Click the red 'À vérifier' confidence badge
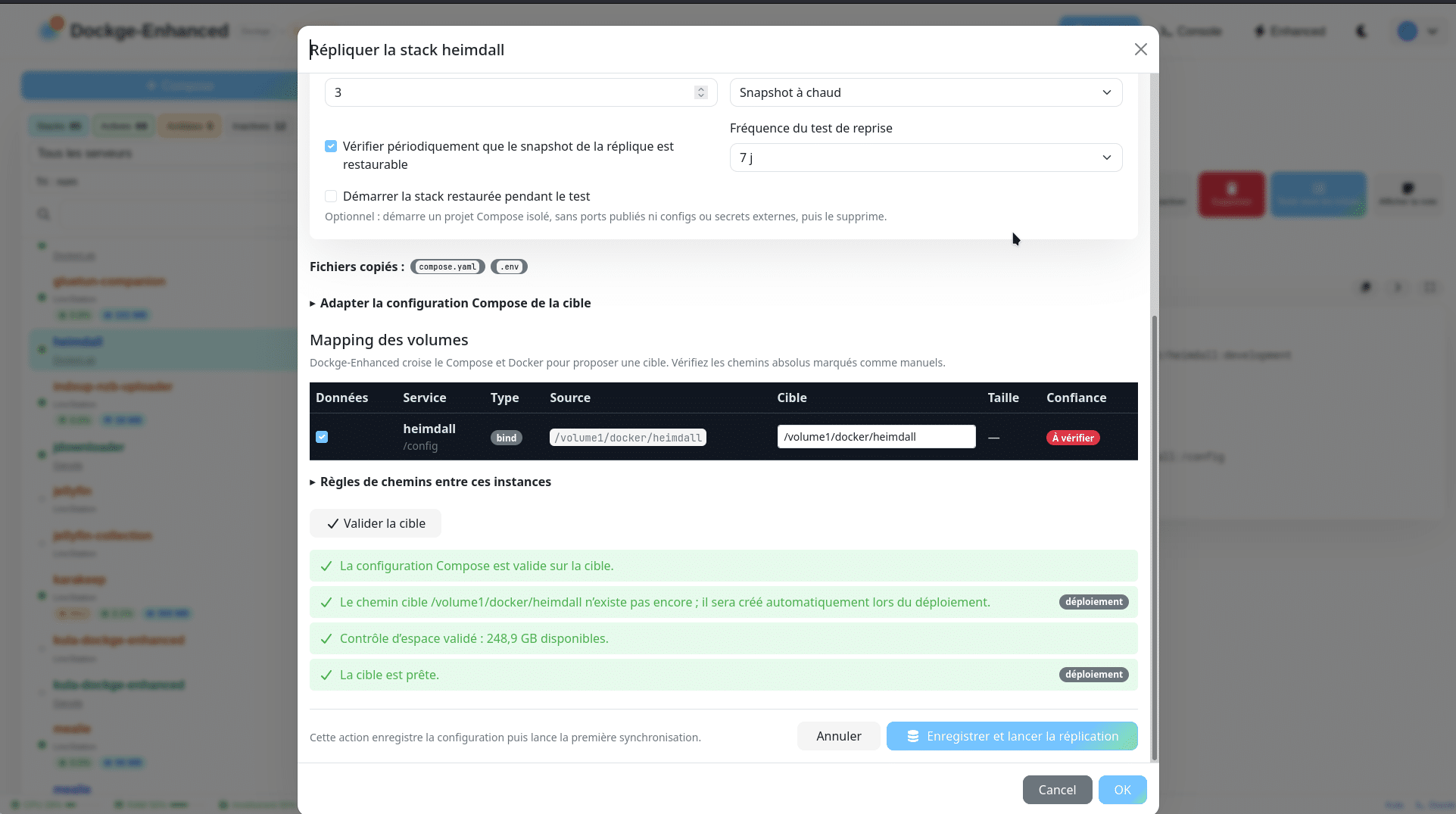This screenshot has height=814, width=1456. 1073,438
